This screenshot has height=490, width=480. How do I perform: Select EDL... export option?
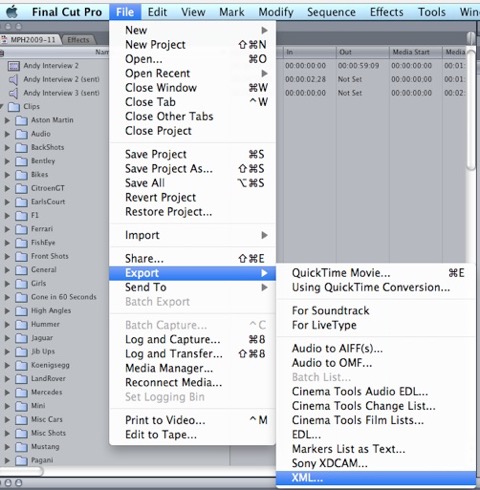(376, 435)
